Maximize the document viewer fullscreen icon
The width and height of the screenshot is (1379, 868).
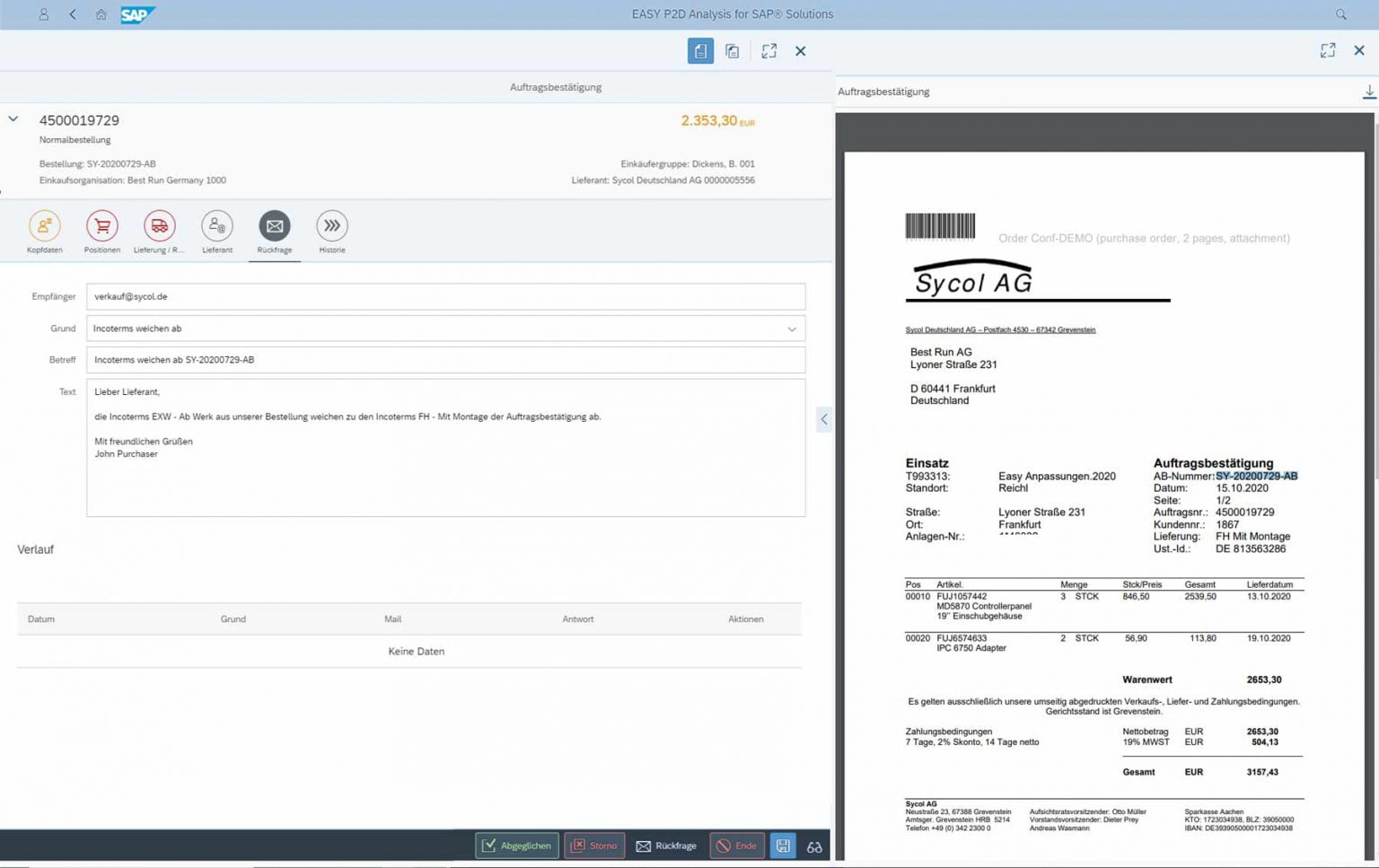point(1328,50)
